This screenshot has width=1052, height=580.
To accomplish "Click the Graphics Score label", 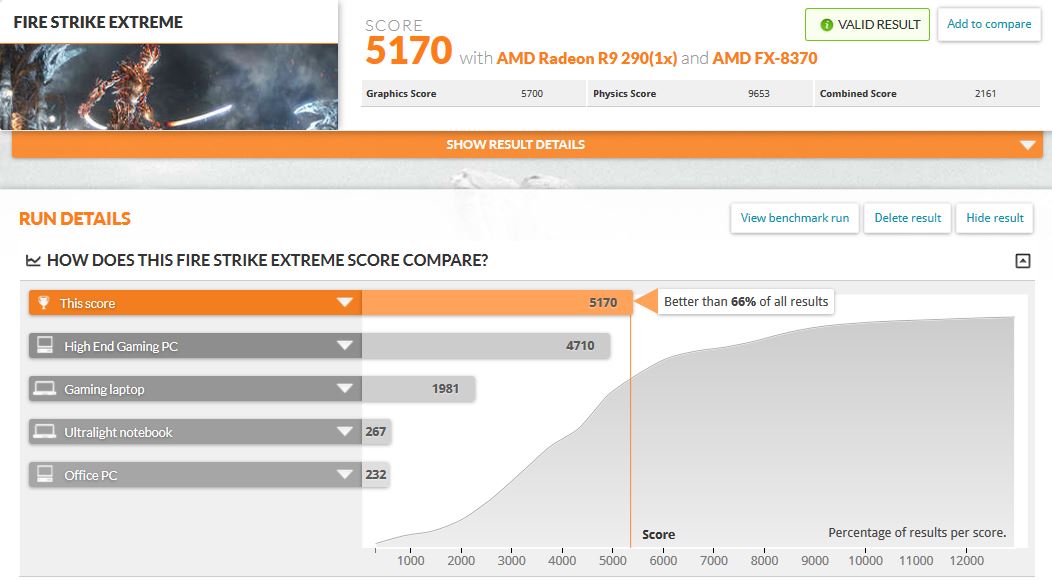I will [401, 94].
